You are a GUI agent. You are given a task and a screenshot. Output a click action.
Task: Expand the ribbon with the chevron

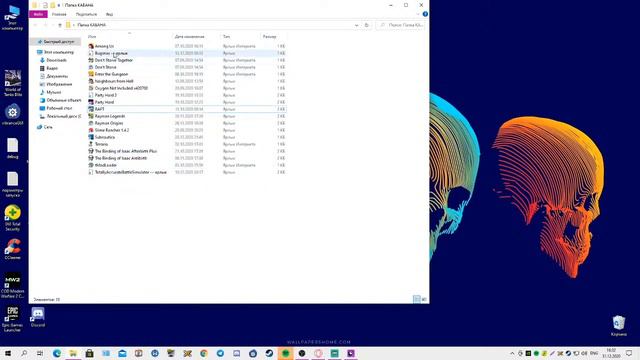pos(418,14)
